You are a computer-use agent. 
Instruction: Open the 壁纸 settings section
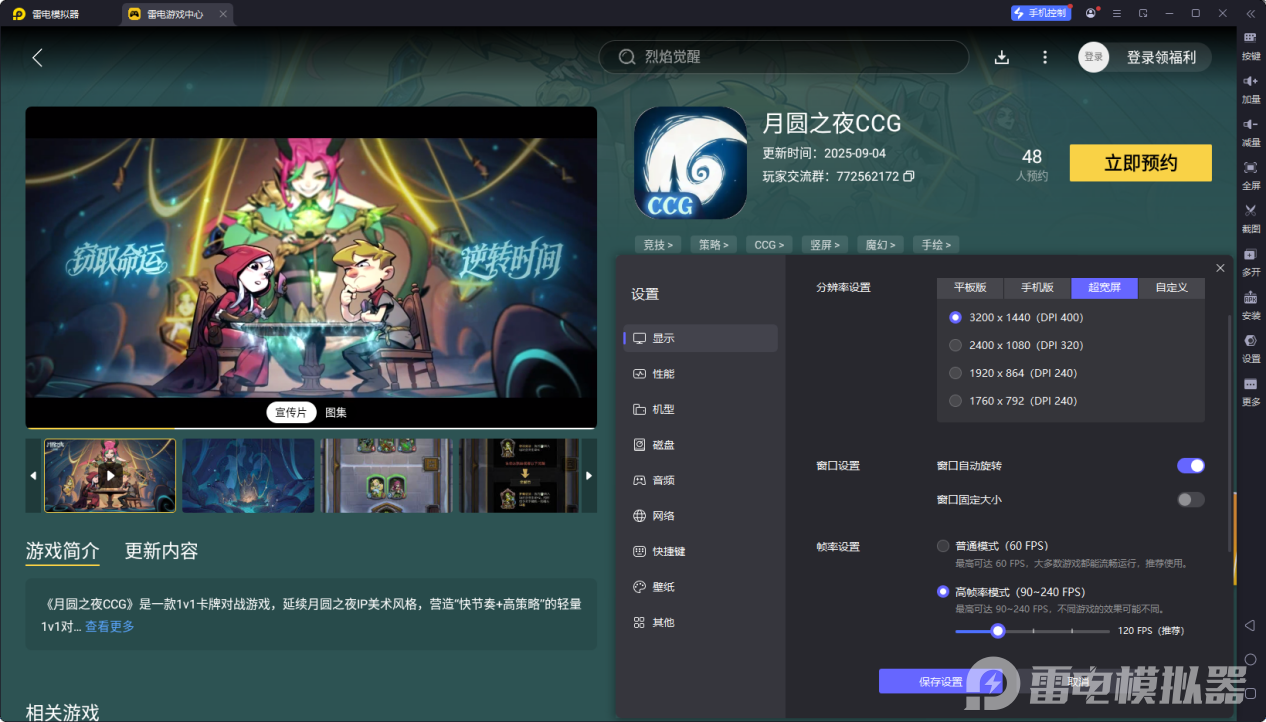point(701,587)
